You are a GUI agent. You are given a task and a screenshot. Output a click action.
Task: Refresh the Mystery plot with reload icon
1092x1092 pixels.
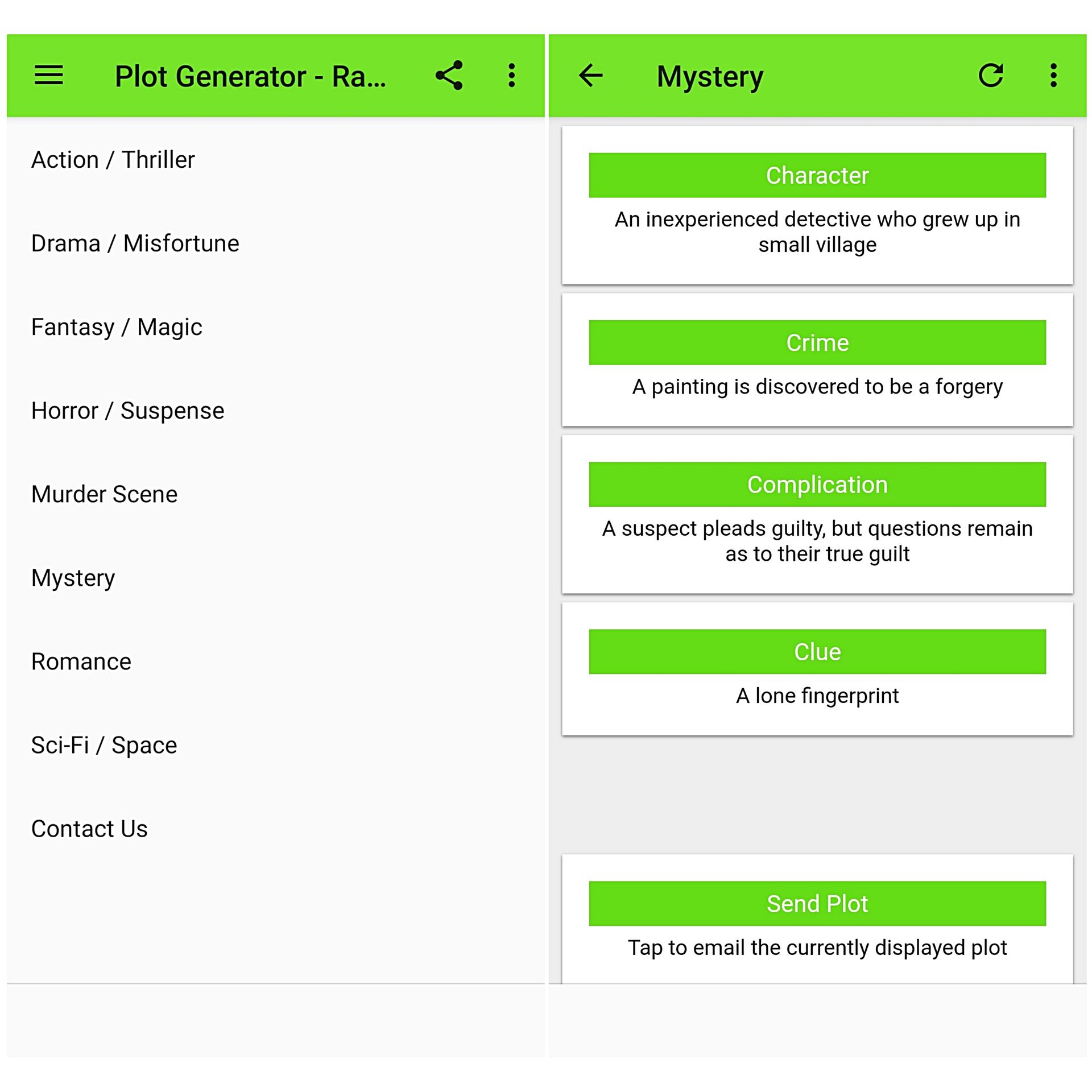(991, 76)
